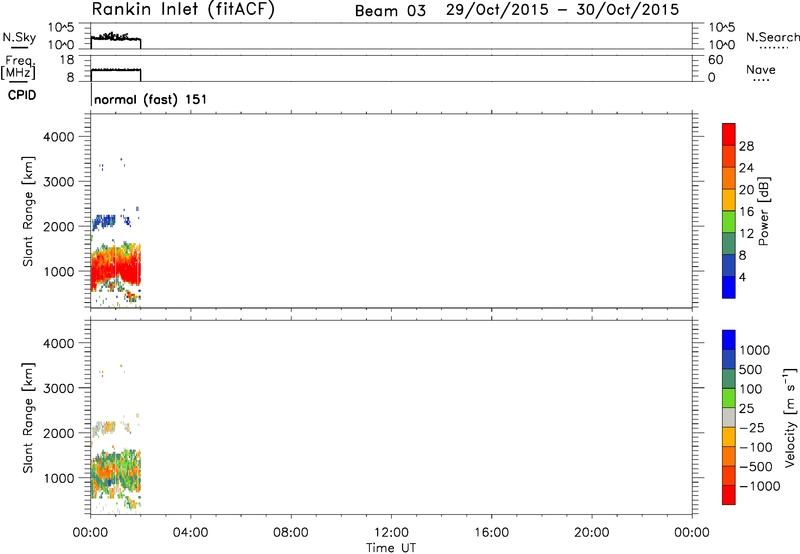Click the 29/Oct/2015 - 30/Oct/2015 date range
800x554 pixels.
click(x=562, y=10)
